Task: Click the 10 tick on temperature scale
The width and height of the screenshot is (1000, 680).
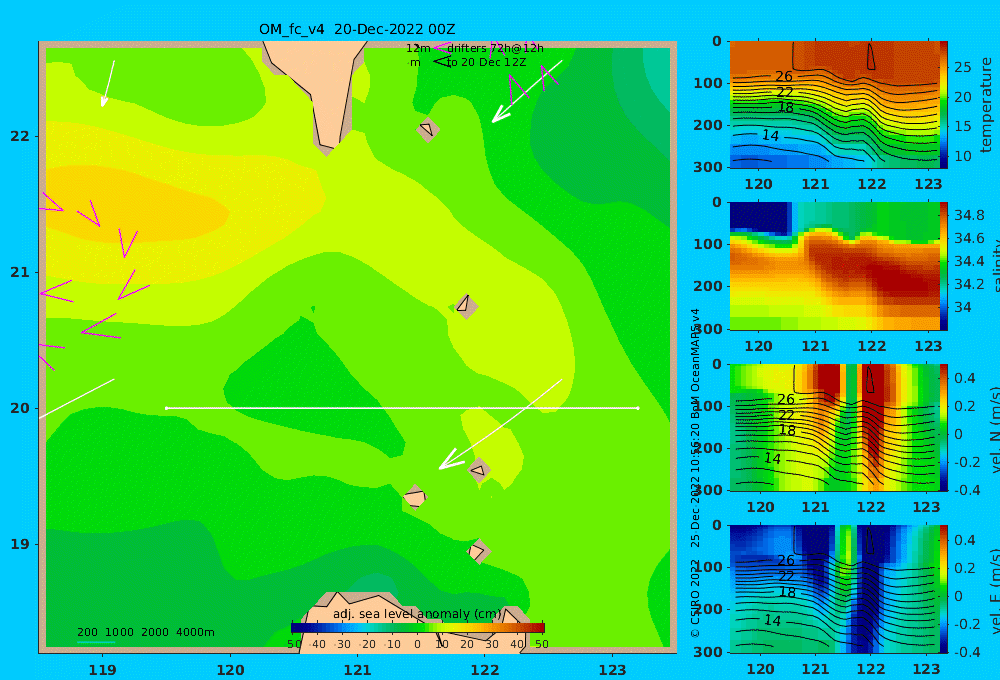Action: click(x=962, y=156)
